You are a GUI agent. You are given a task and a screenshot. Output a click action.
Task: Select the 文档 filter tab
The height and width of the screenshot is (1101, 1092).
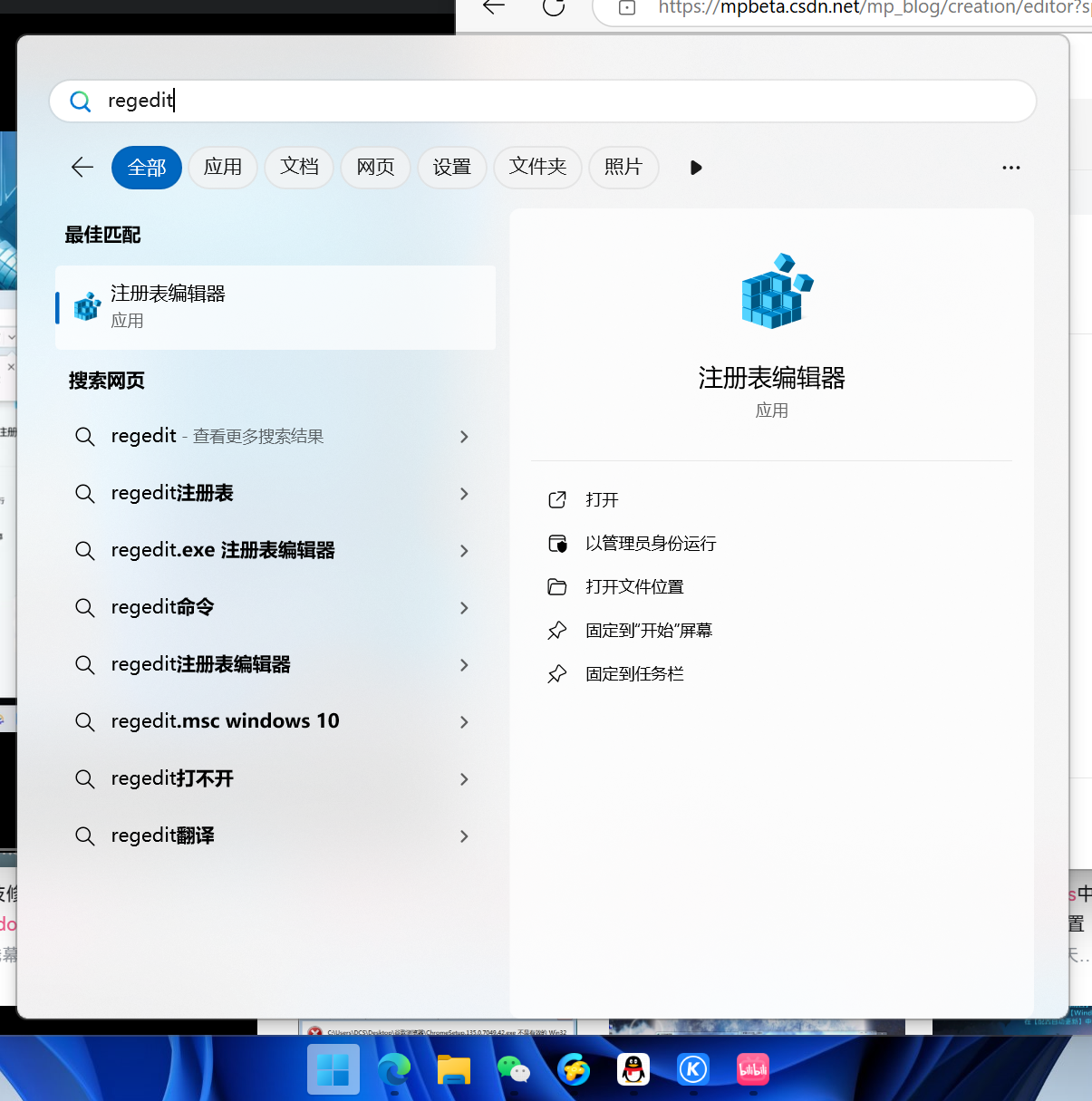coord(299,168)
